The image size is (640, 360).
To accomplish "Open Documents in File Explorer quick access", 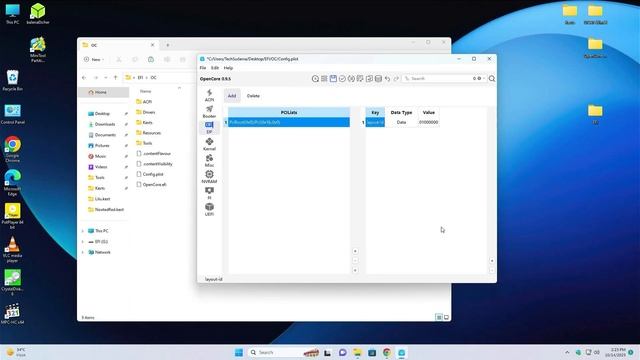I will coord(105,135).
